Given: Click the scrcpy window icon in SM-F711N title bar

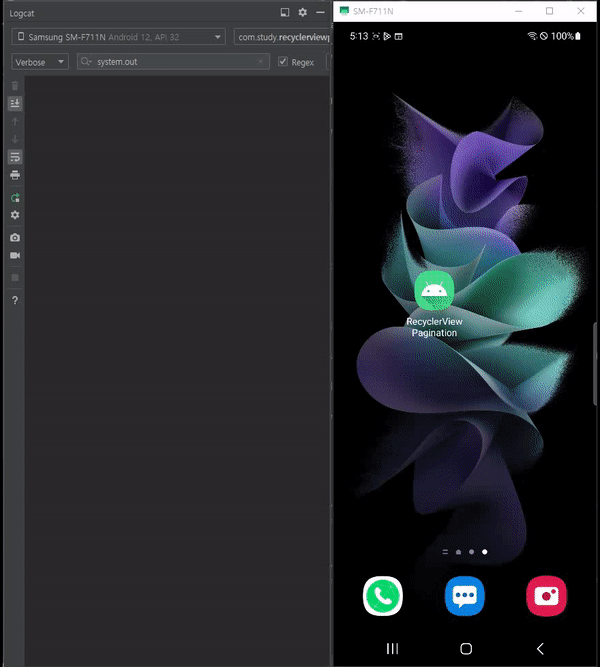Looking at the screenshot, I should pyautogui.click(x=344, y=11).
